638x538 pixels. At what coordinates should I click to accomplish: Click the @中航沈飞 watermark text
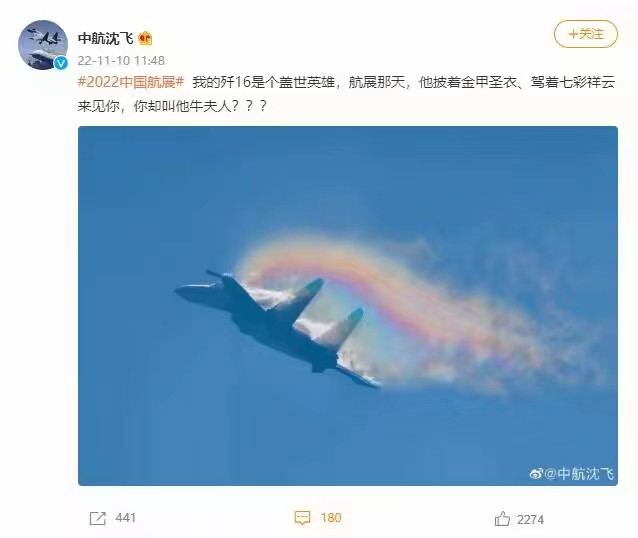point(579,474)
